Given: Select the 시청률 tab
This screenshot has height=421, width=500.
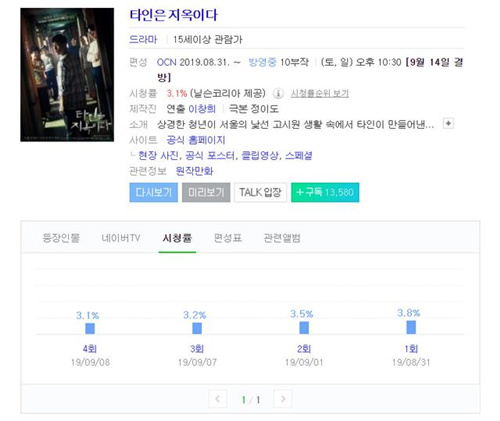Looking at the screenshot, I should (177, 238).
